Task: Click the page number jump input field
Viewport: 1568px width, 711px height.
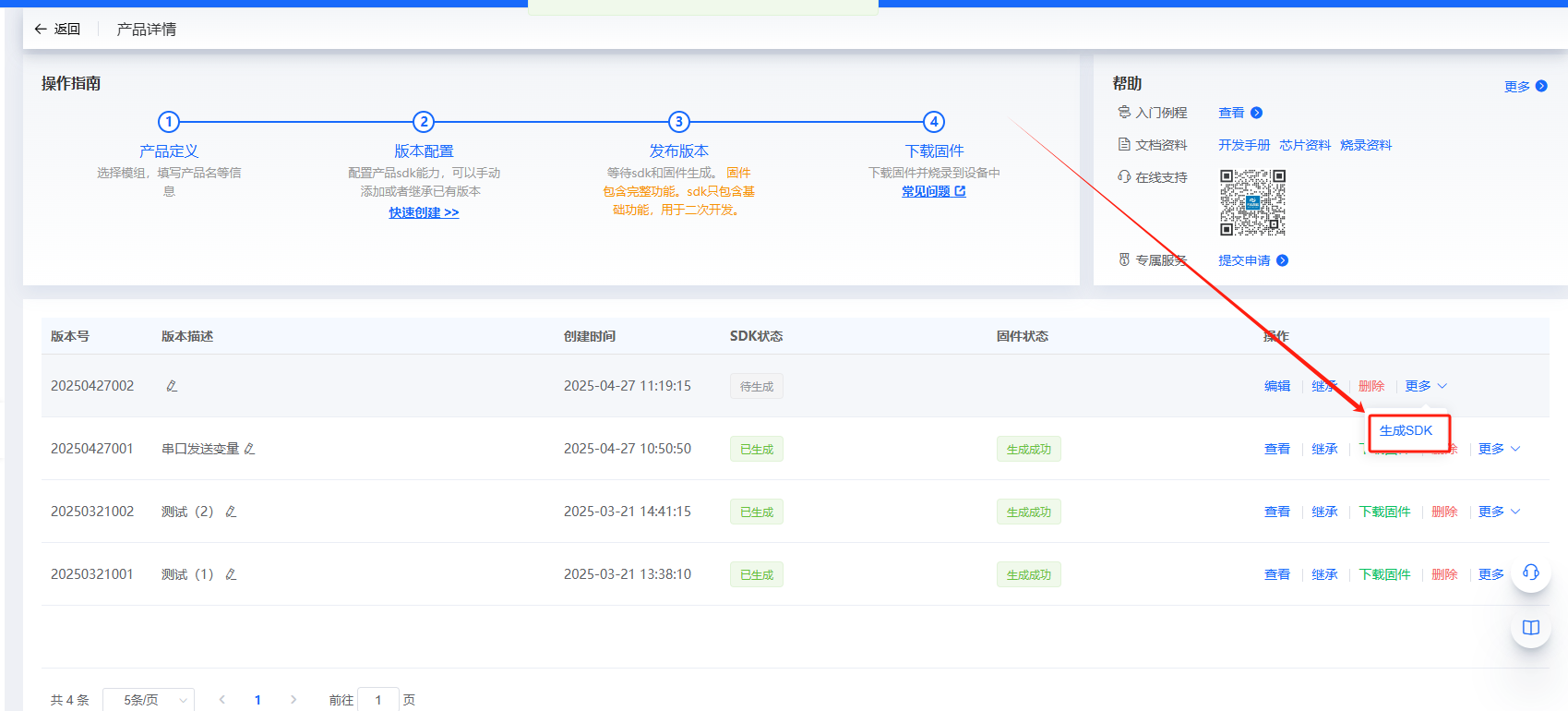Action: coord(378,700)
